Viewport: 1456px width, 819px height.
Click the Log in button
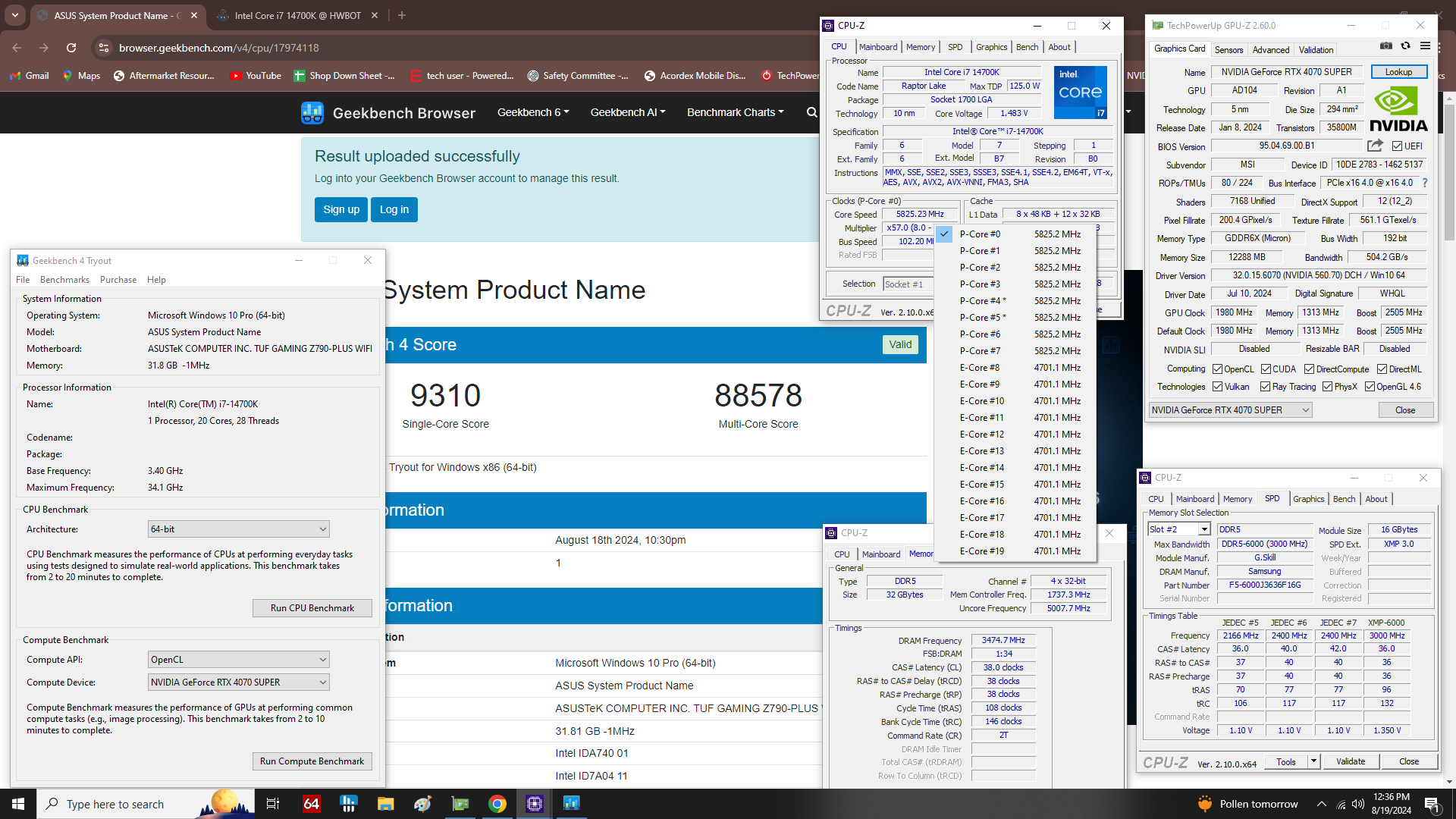pos(394,209)
